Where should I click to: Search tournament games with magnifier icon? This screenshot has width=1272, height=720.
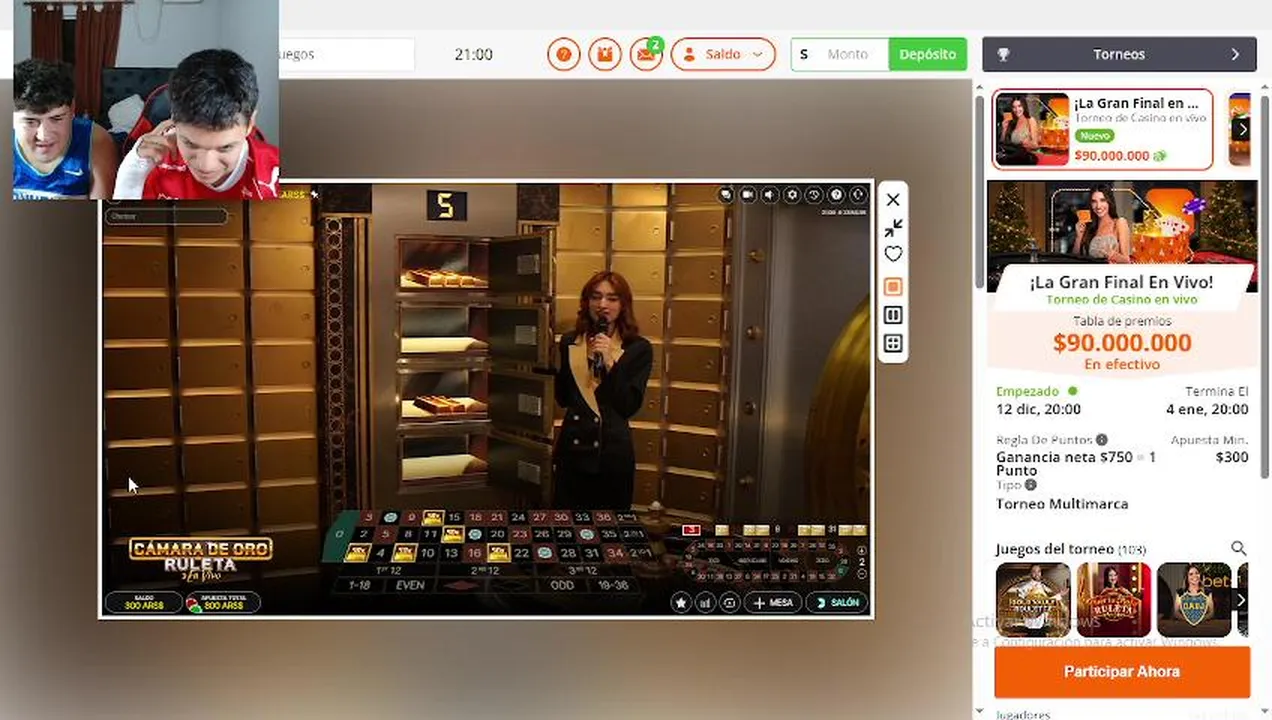(x=1238, y=548)
